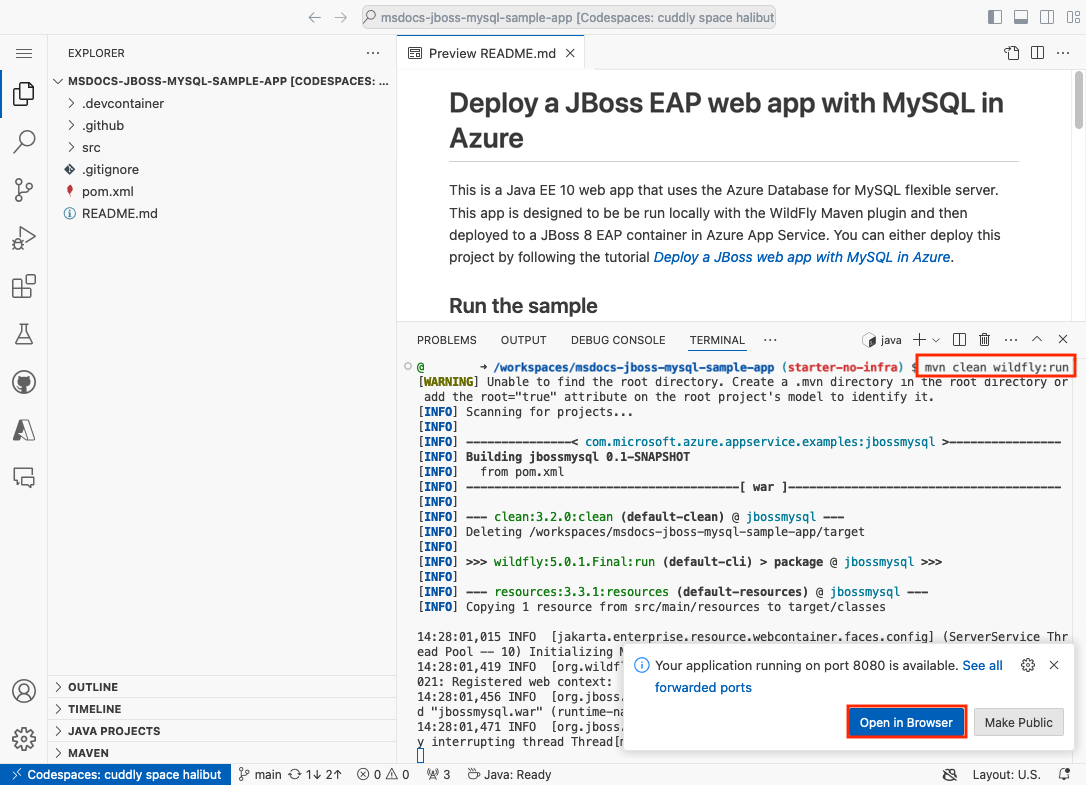Viewport: 1086px width, 785px height.
Task: Open the Search view
Action: pos(24,142)
